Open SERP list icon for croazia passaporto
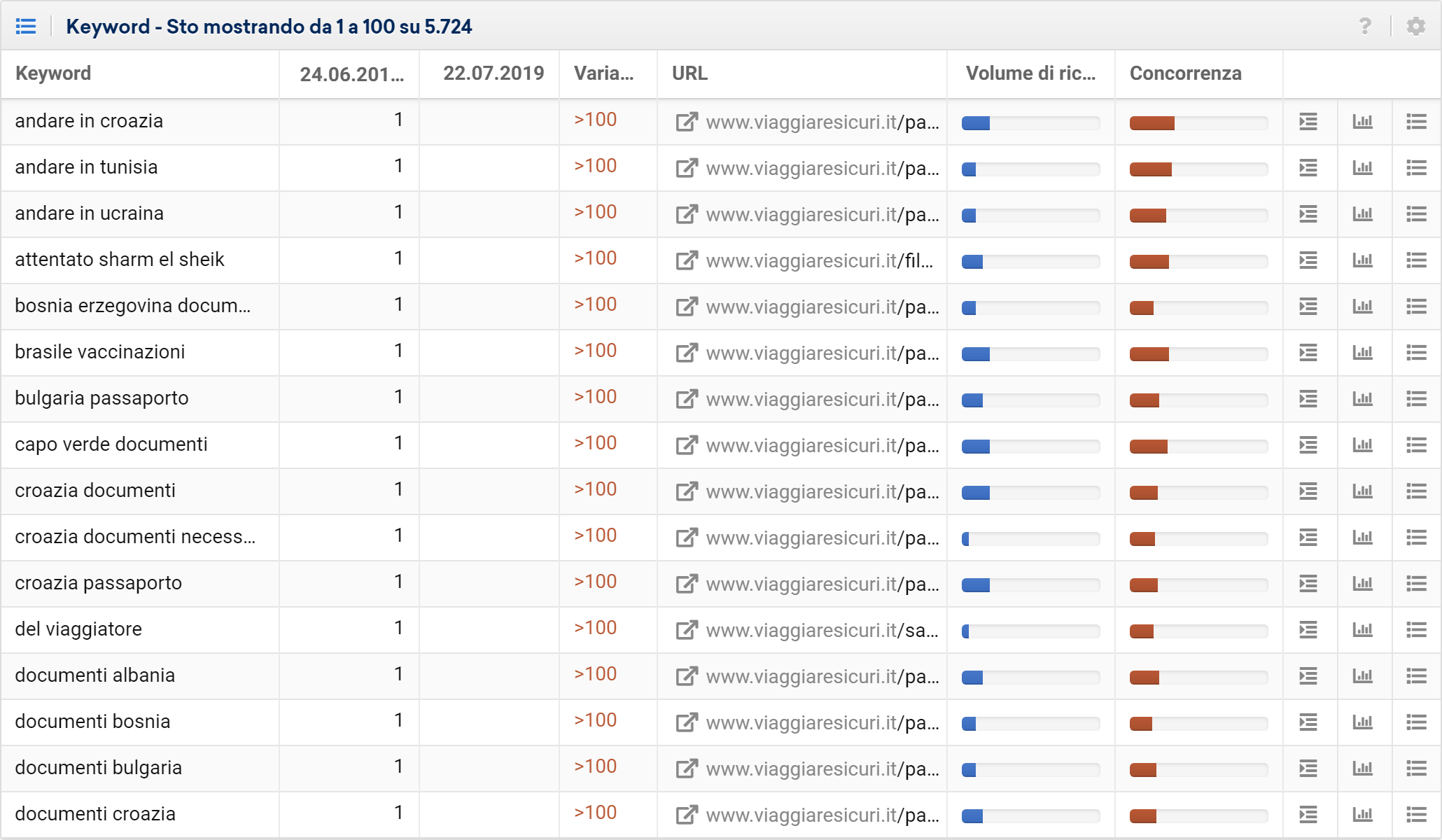The image size is (1442, 840). click(1308, 584)
